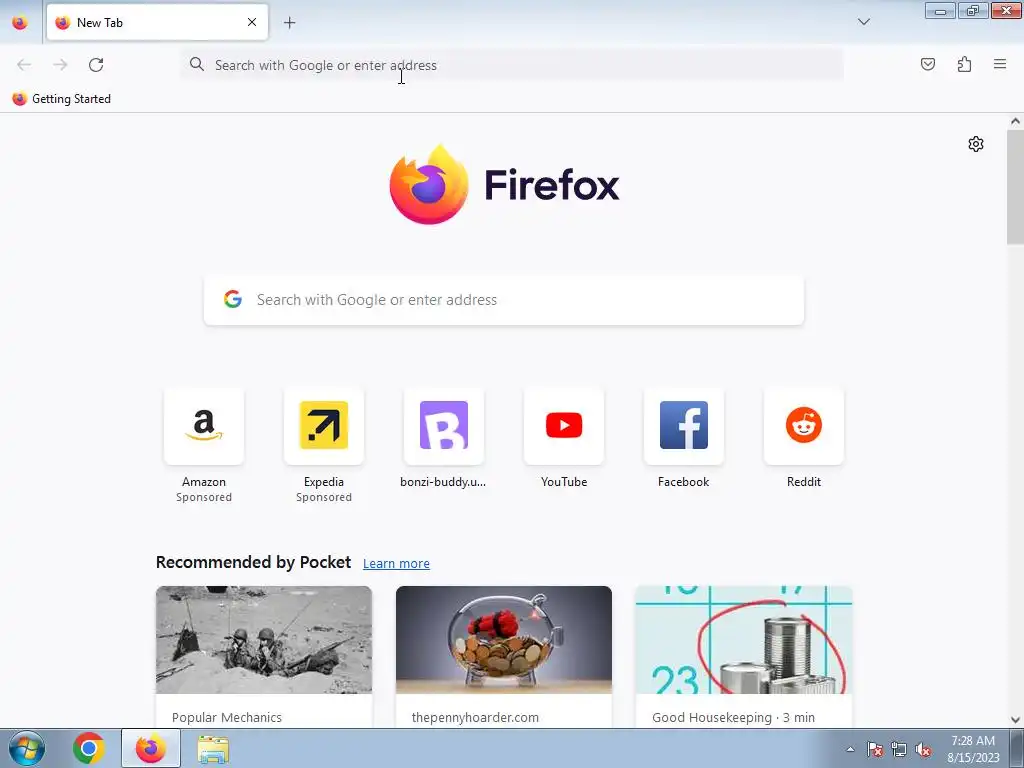Viewport: 1024px width, 768px height.
Task: Focus the top address bar field
Action: pyautogui.click(x=512, y=65)
